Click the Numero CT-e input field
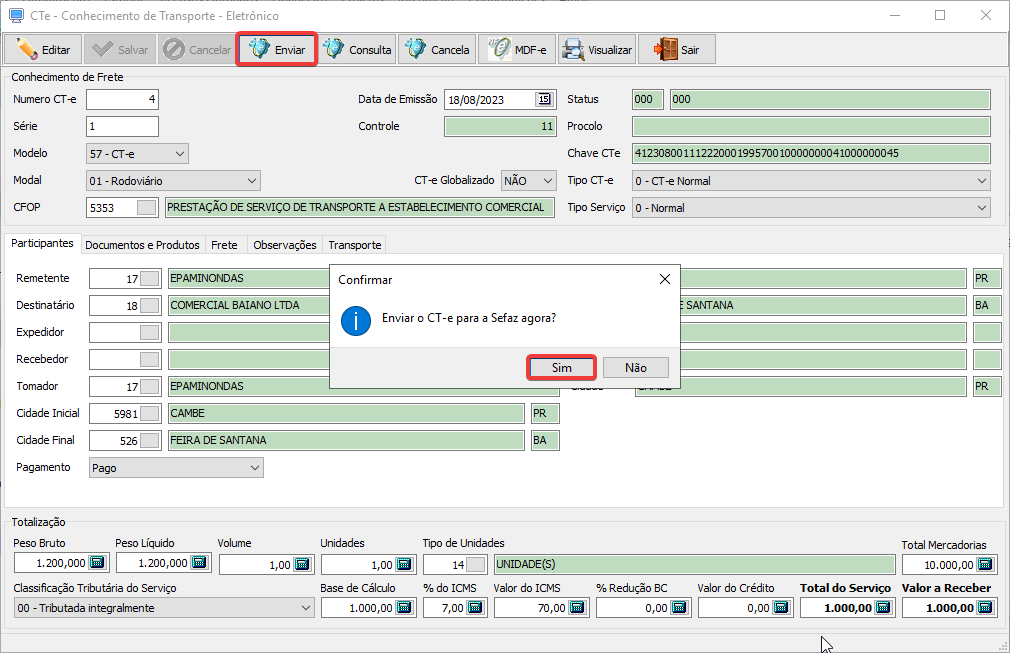The image size is (1010, 653). click(122, 99)
